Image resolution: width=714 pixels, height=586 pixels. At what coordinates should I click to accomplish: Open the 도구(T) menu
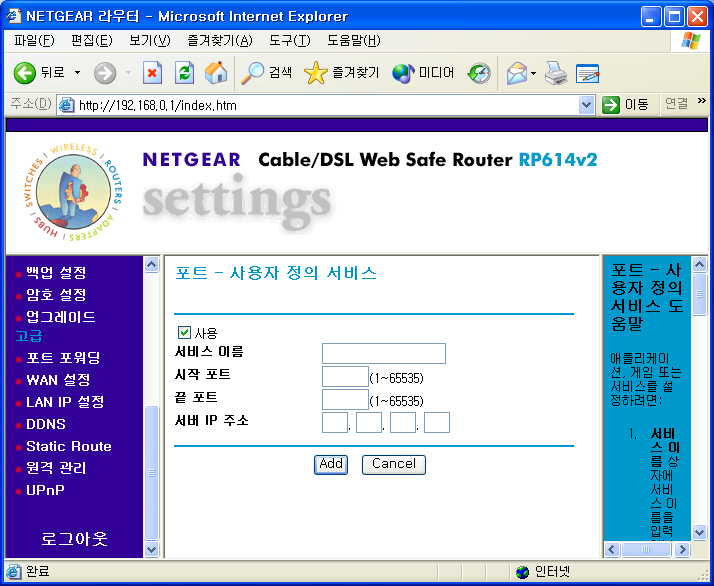click(289, 41)
